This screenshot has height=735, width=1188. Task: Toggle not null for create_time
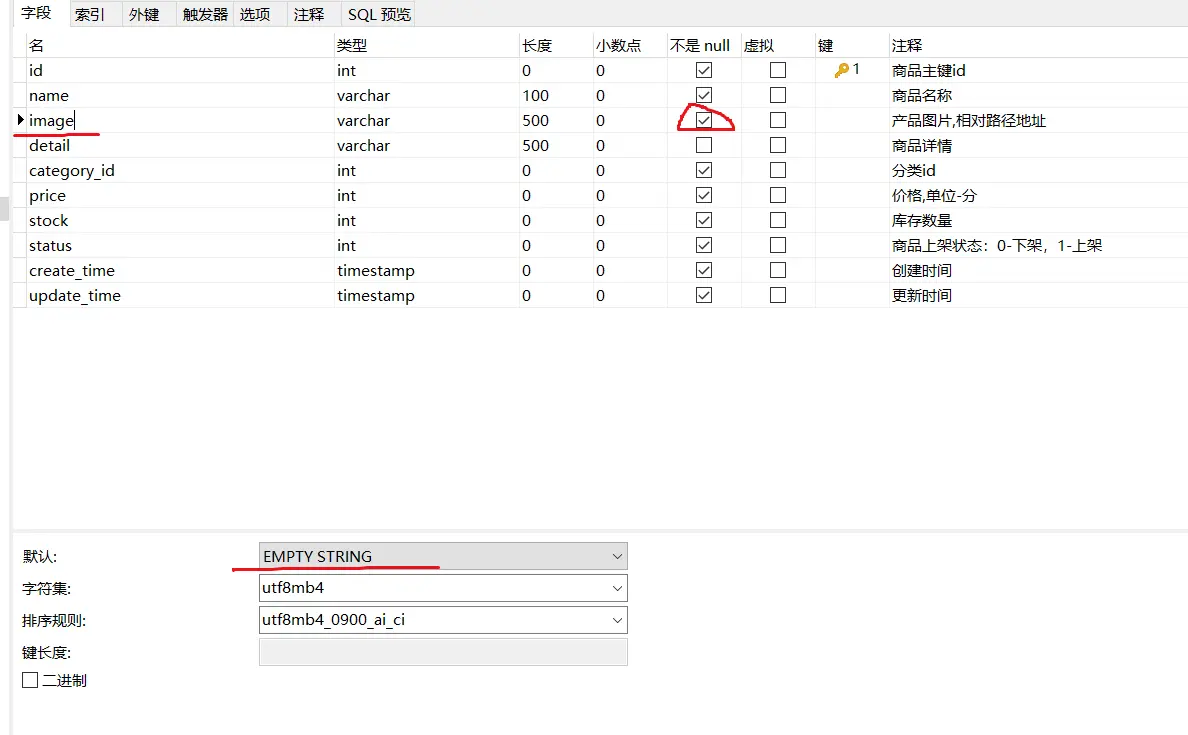(704, 271)
